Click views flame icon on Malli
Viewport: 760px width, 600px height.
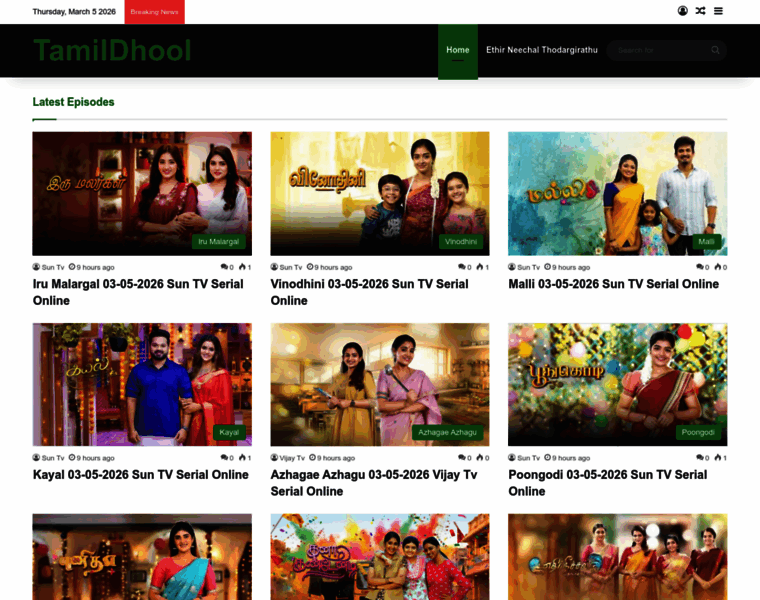718,267
